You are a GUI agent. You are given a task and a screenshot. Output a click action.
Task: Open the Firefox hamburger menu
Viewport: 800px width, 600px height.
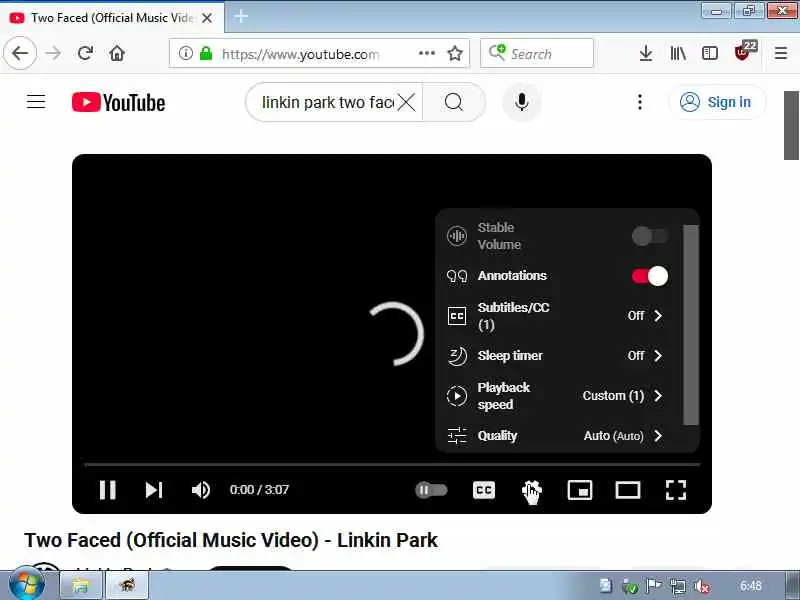point(781,53)
